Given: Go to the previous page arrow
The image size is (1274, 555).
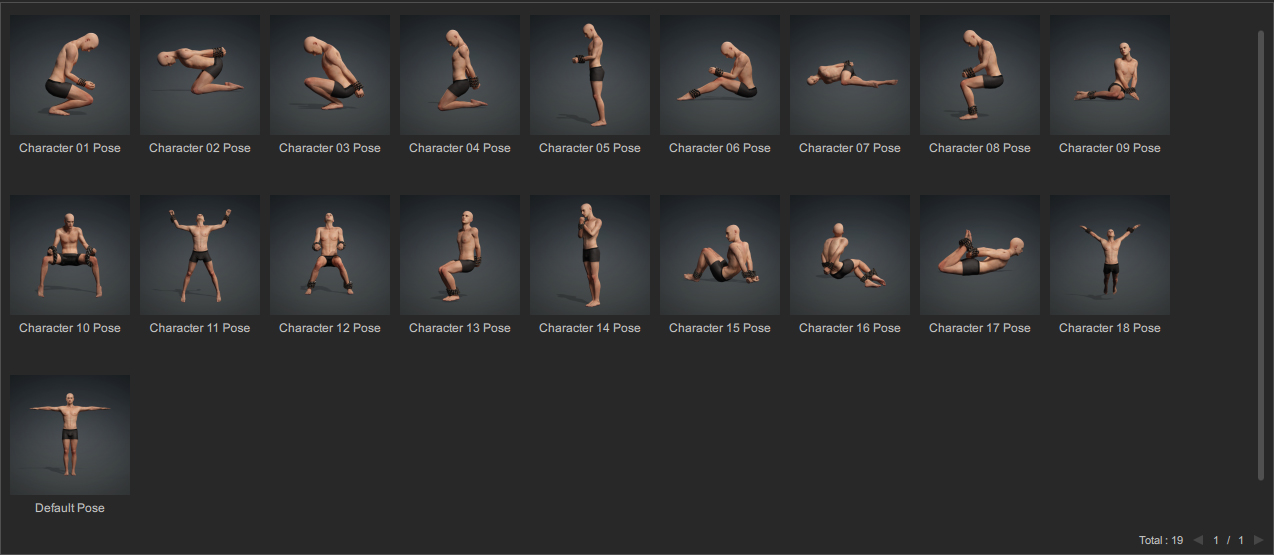Looking at the screenshot, I should (x=1198, y=540).
